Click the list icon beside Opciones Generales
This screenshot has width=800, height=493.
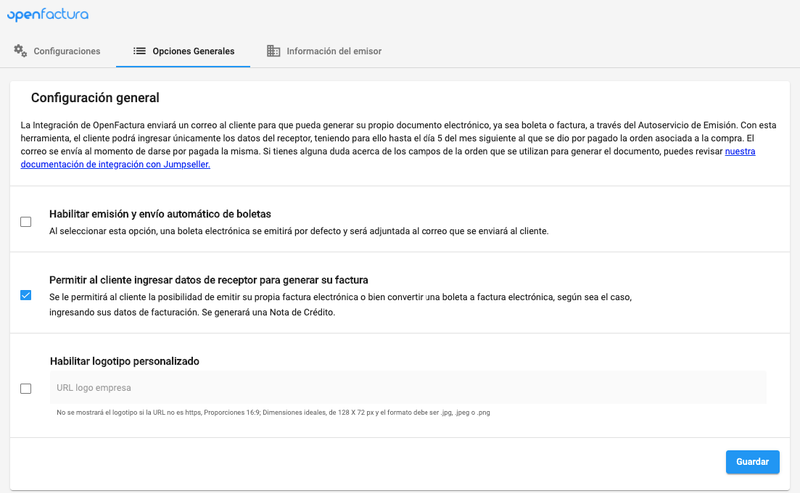tap(139, 51)
